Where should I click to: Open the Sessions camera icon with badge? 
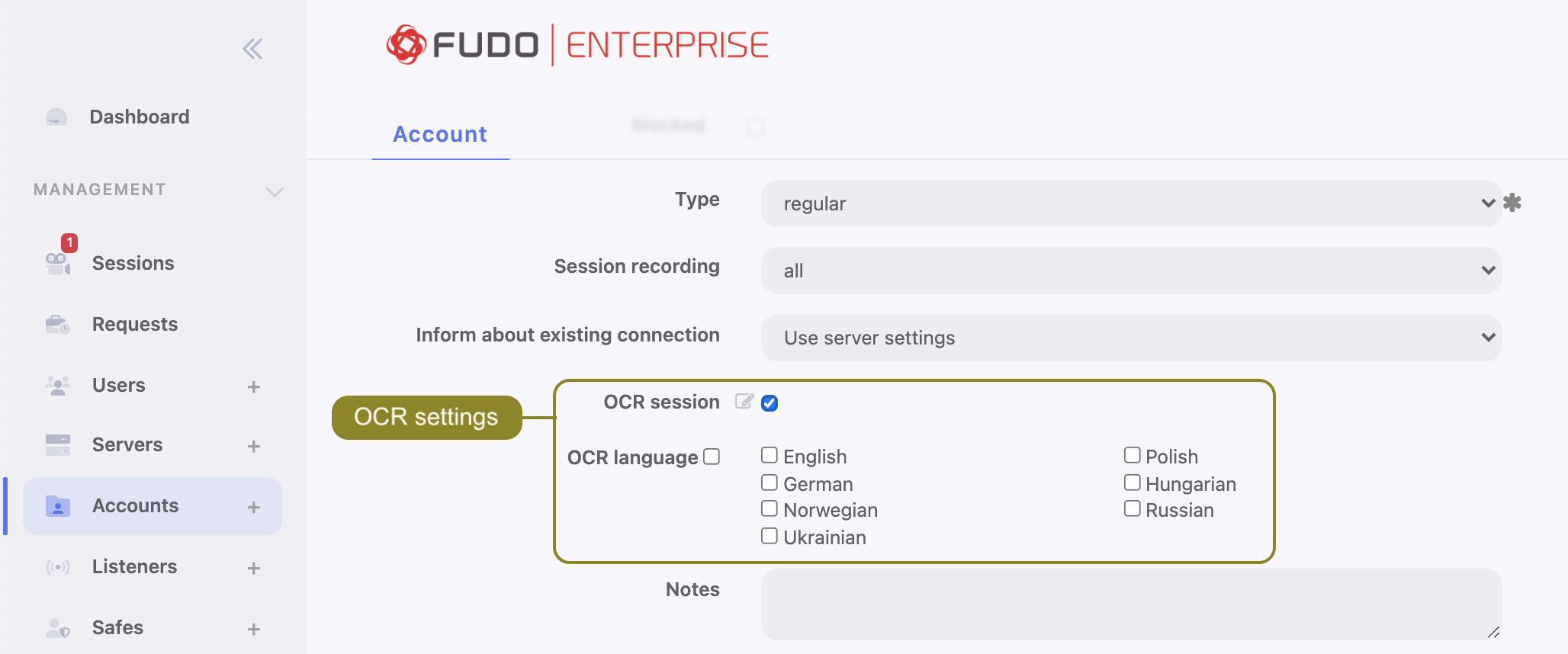coord(59,260)
